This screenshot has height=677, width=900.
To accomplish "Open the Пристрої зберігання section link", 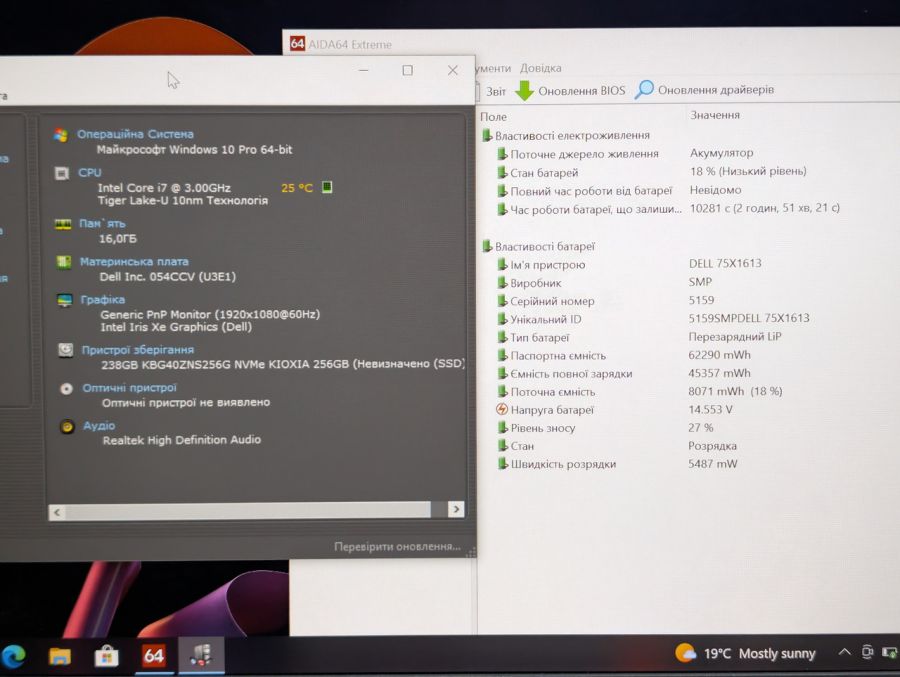I will click(138, 350).
